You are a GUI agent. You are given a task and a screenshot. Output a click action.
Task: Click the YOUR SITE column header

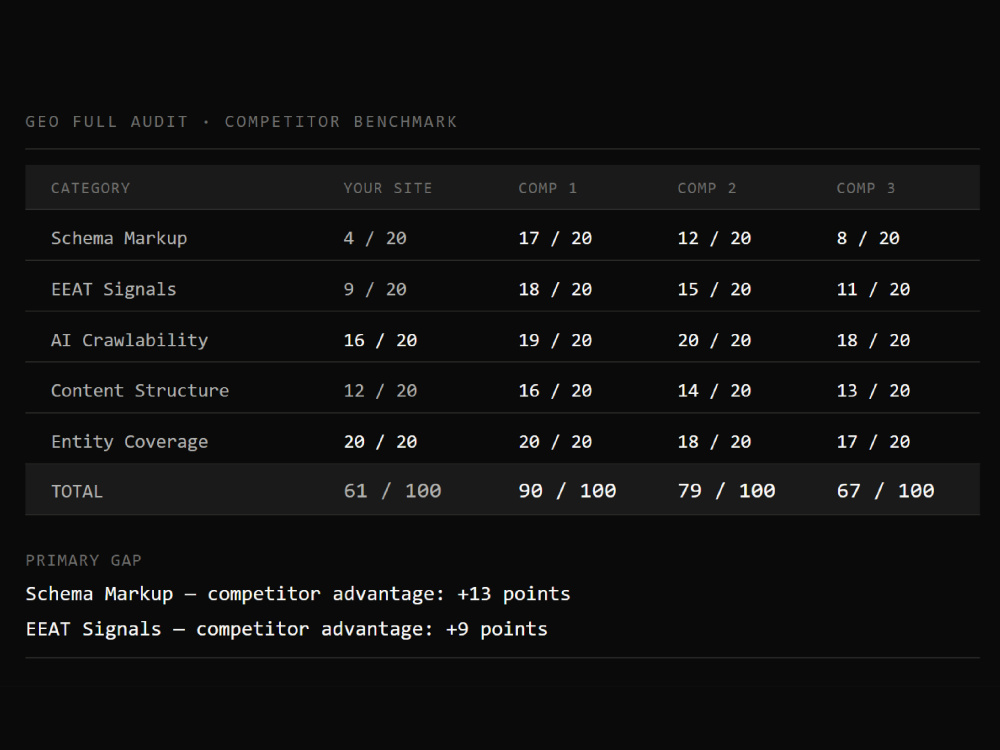click(388, 188)
